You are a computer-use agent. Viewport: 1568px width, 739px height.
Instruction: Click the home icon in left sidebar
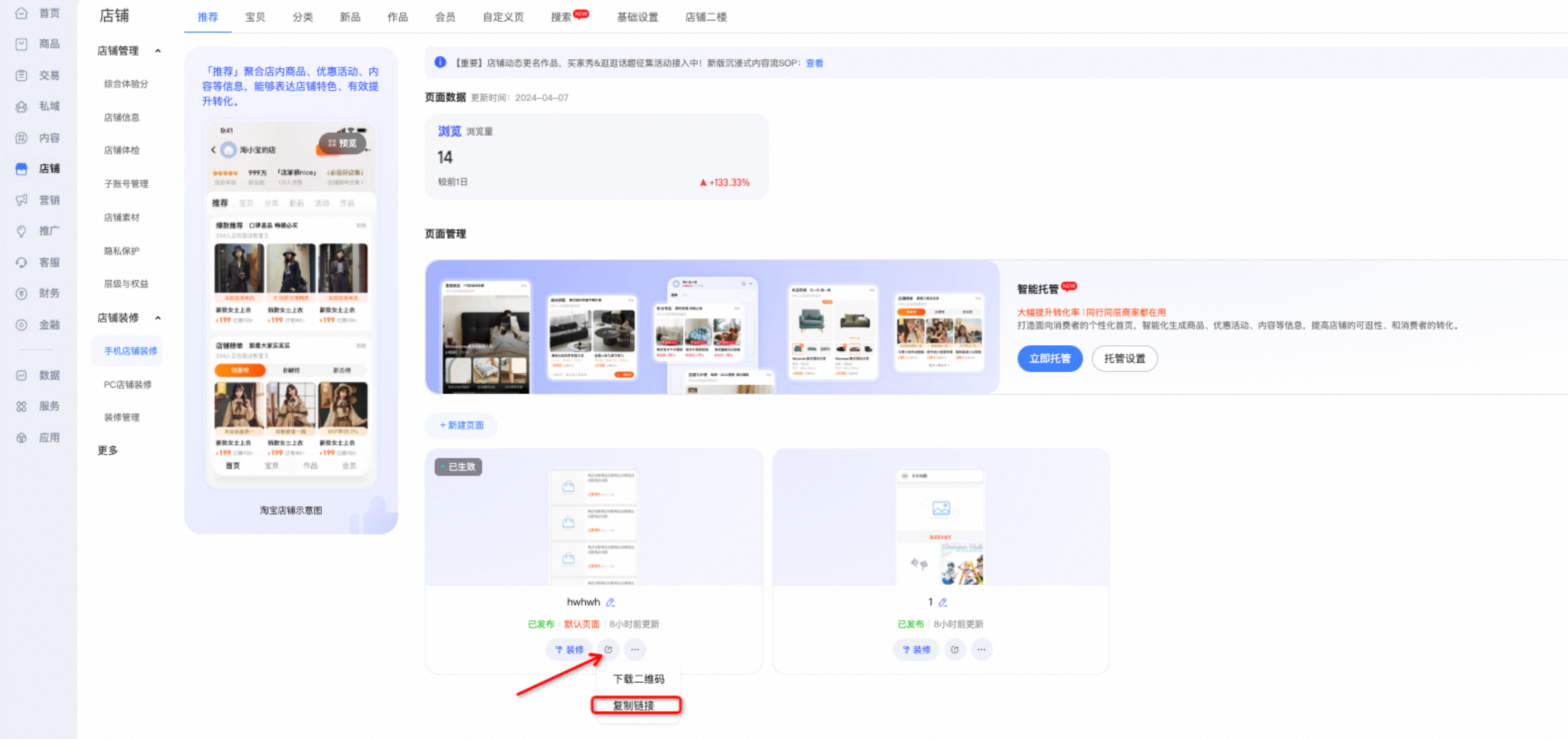click(x=22, y=13)
